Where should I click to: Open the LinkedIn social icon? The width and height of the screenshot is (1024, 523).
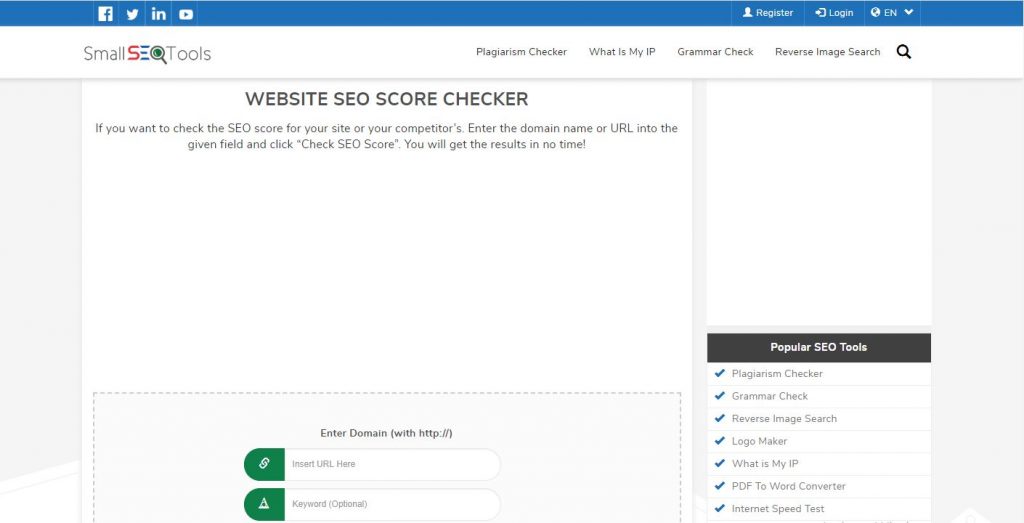[x=159, y=14]
